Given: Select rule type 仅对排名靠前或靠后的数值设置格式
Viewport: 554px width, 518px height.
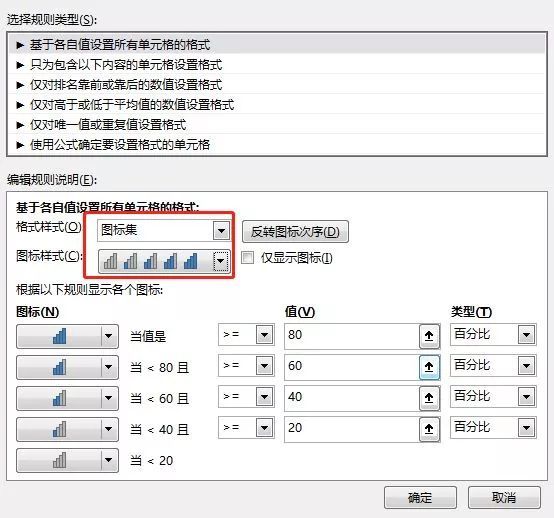Looking at the screenshot, I should click(x=277, y=85).
